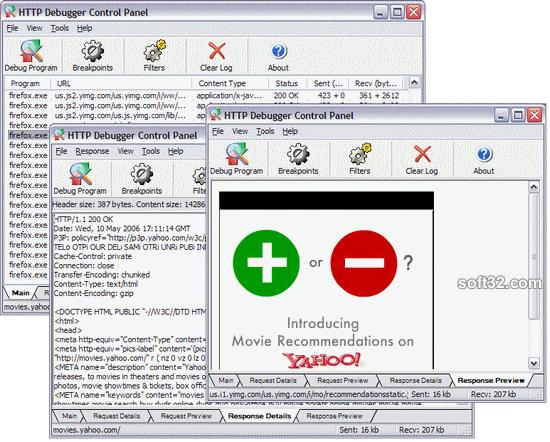Open File menu in the Response Details window

(x=61, y=151)
